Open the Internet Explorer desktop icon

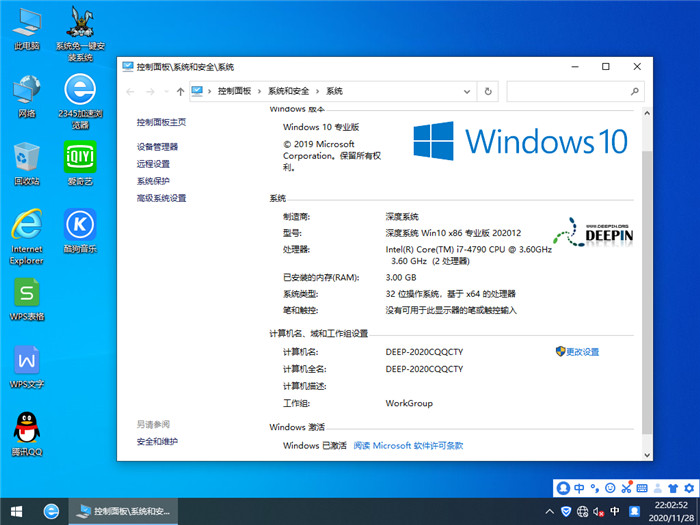(x=27, y=237)
